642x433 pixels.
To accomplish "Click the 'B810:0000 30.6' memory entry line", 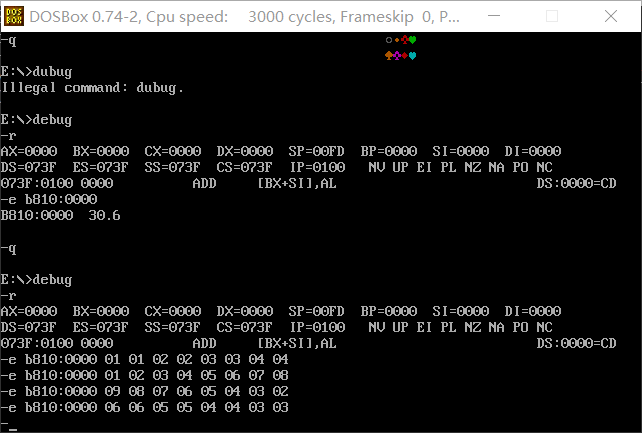I will pos(61,215).
